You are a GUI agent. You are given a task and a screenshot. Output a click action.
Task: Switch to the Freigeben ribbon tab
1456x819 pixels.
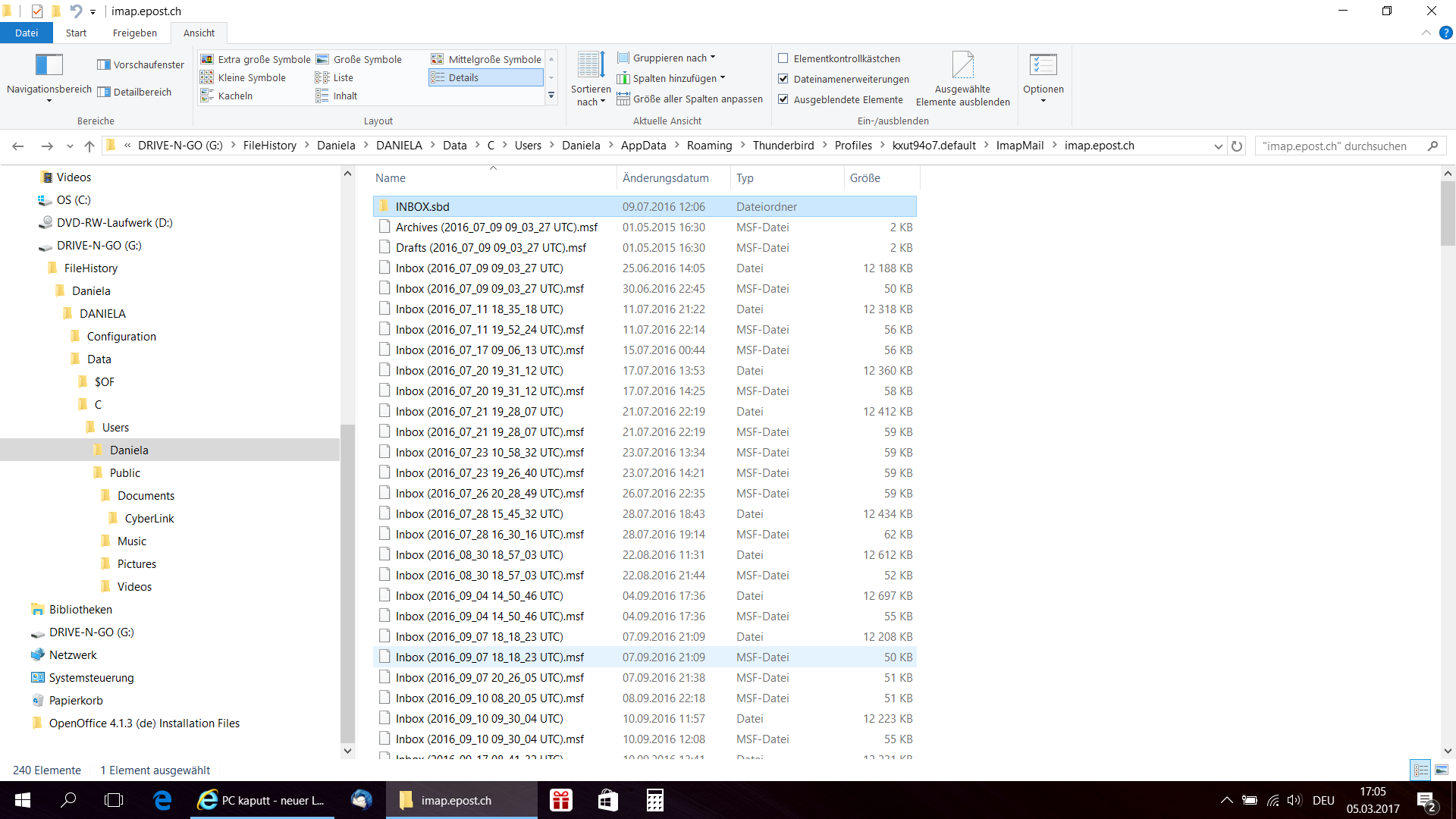[135, 33]
